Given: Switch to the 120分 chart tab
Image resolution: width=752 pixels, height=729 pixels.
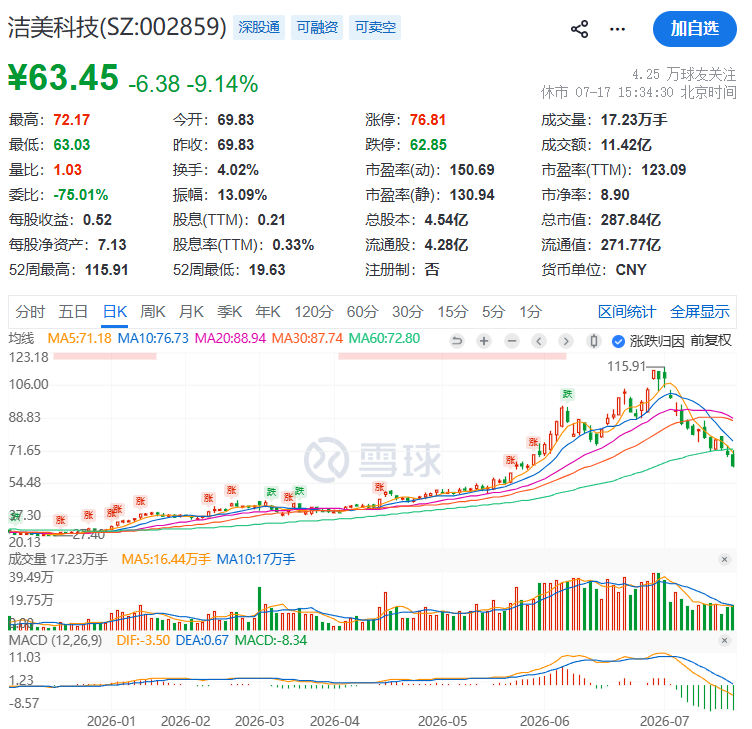Looking at the screenshot, I should coord(314,312).
